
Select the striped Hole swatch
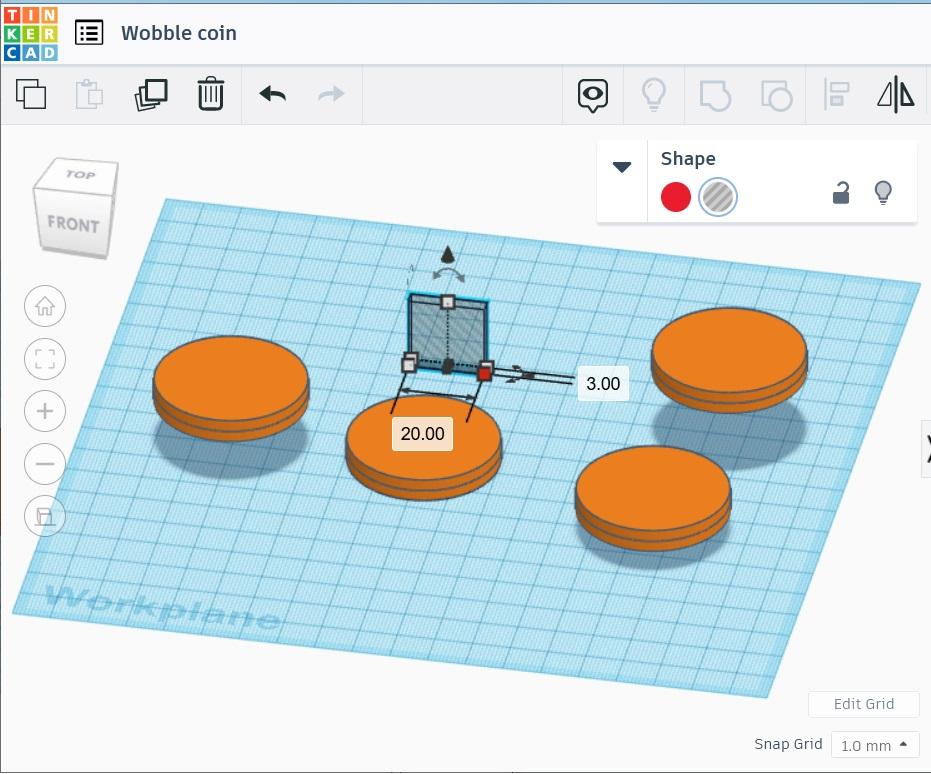(718, 197)
